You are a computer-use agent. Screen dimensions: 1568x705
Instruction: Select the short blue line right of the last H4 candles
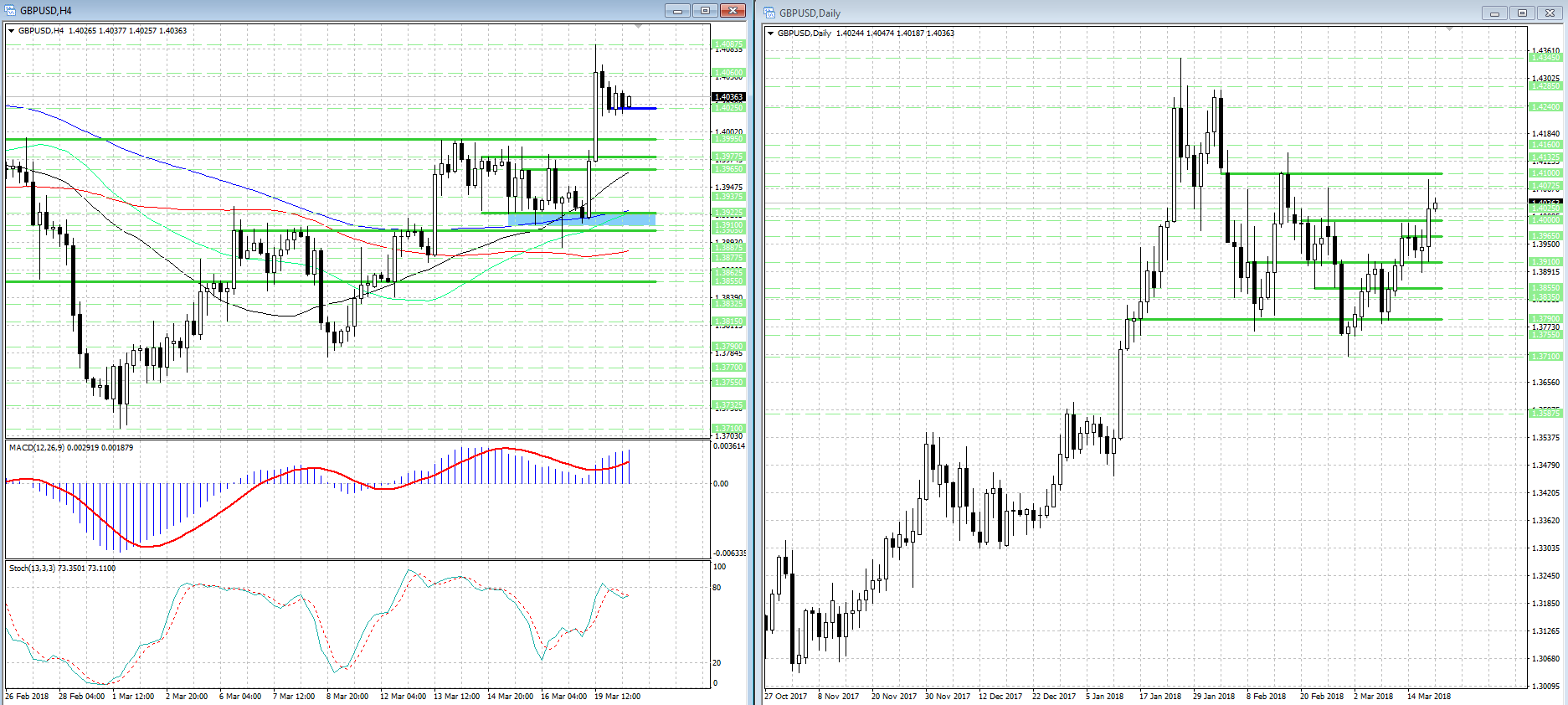[x=633, y=108]
